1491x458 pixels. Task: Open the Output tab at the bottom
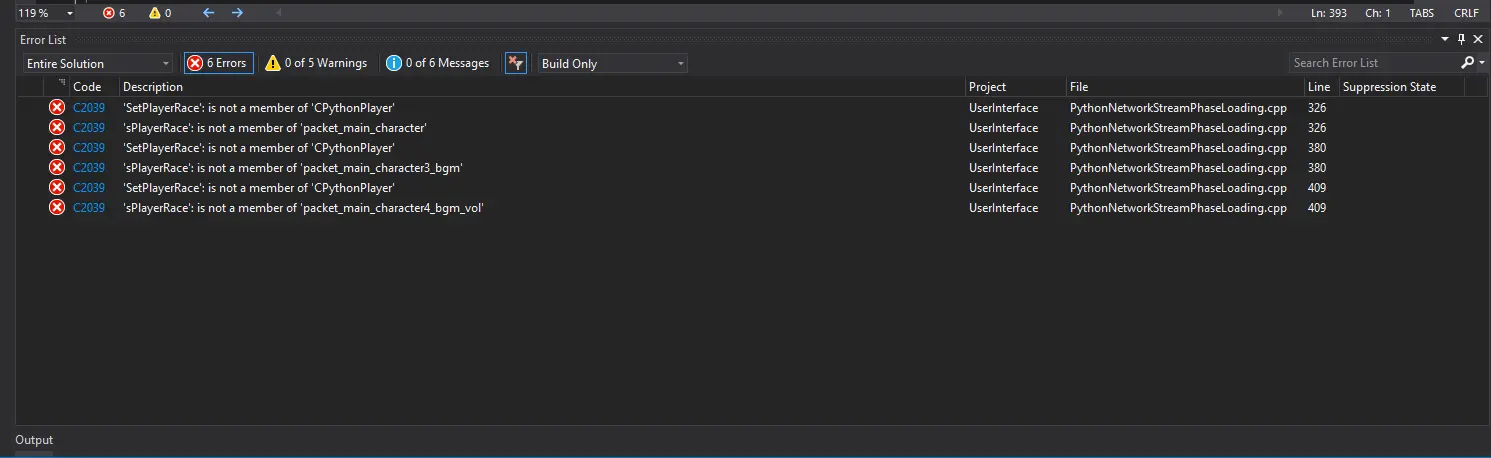[34, 440]
